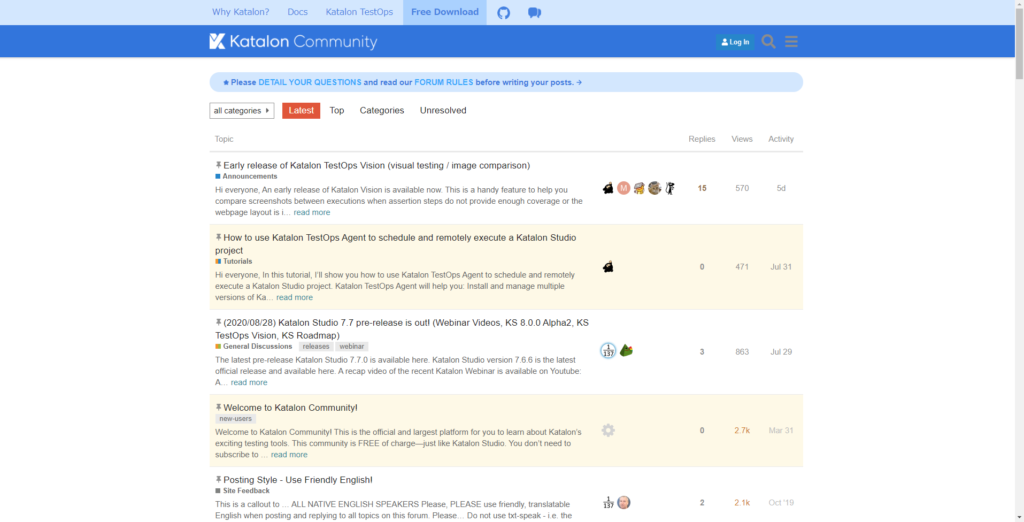Open the hamburger menu icon
Viewport: 1024px width, 522px height.
point(792,42)
